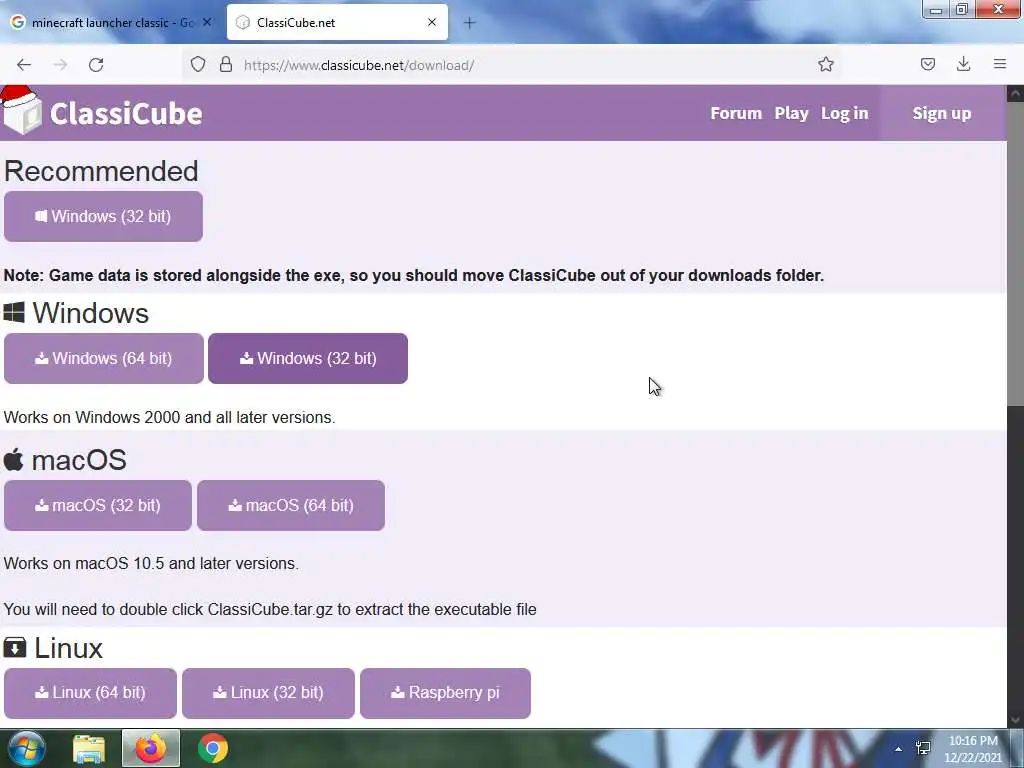
Task: Open the Firefox downloads panel
Action: [x=963, y=65]
